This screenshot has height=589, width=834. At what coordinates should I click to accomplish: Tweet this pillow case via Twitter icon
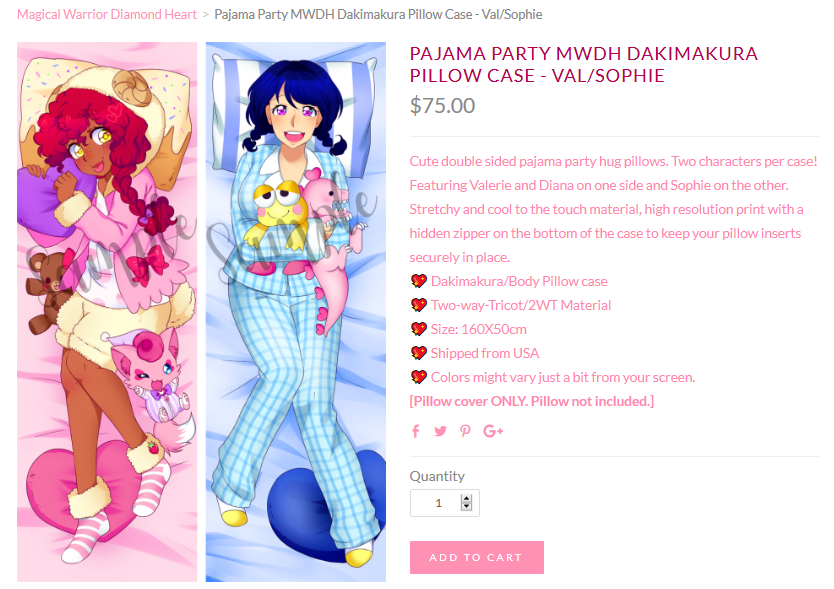(x=440, y=431)
